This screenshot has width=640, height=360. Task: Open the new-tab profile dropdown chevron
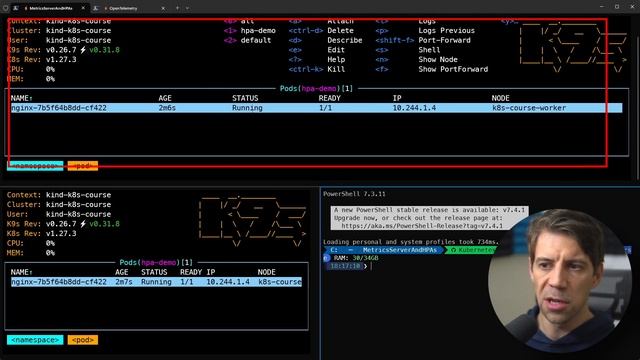click(x=187, y=8)
